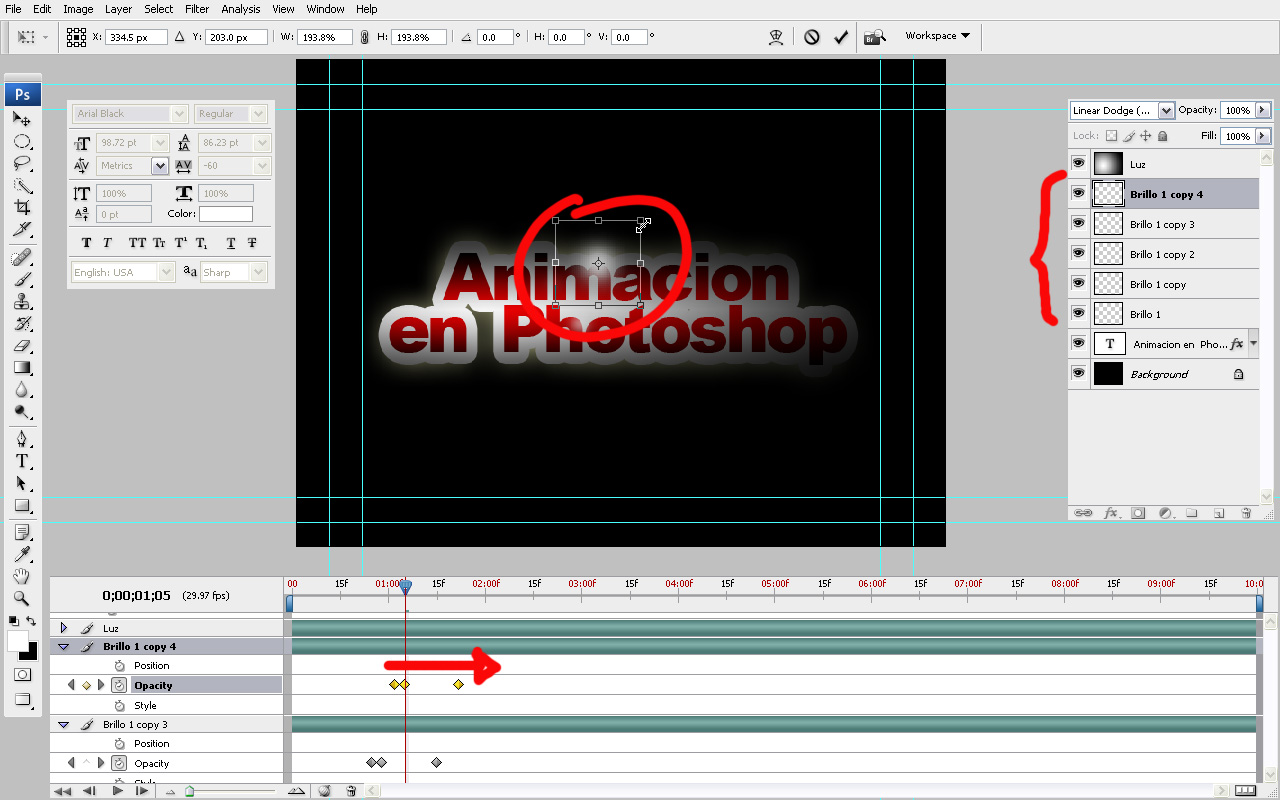Click the X position input field
This screenshot has height=800, width=1280.
pos(136,37)
